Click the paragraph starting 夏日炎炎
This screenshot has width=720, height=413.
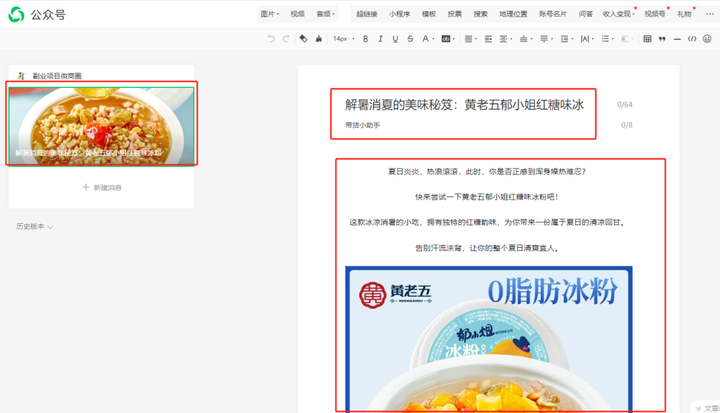487,172
